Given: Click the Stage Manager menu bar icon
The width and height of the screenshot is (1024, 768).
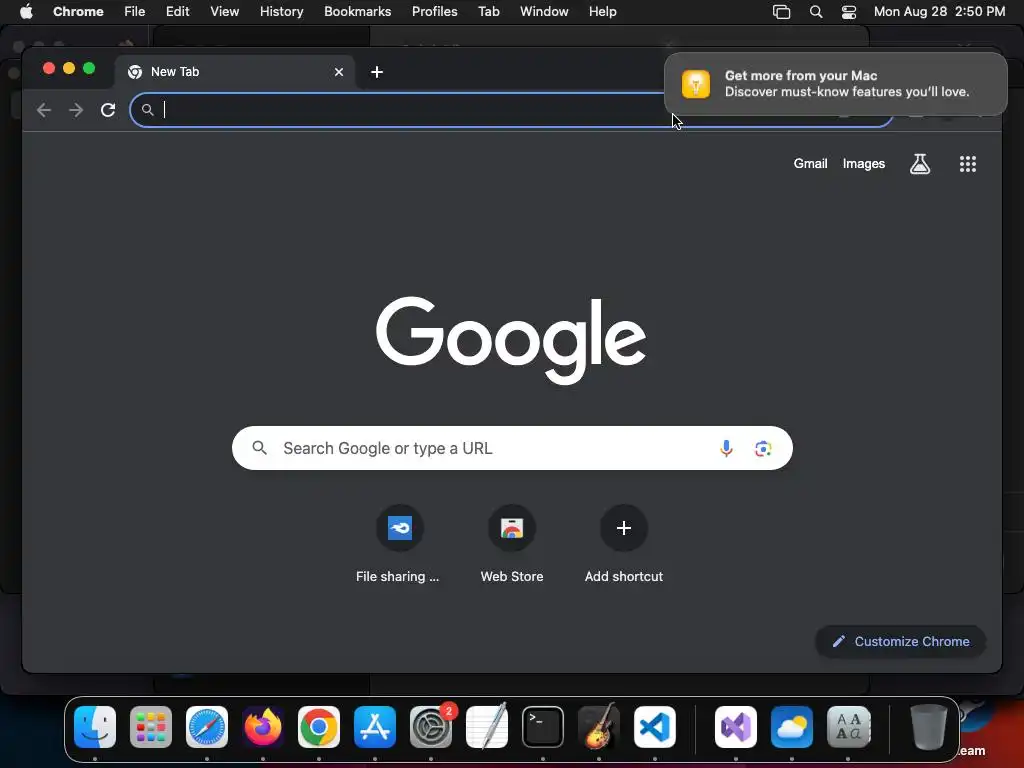Looking at the screenshot, I should point(781,11).
